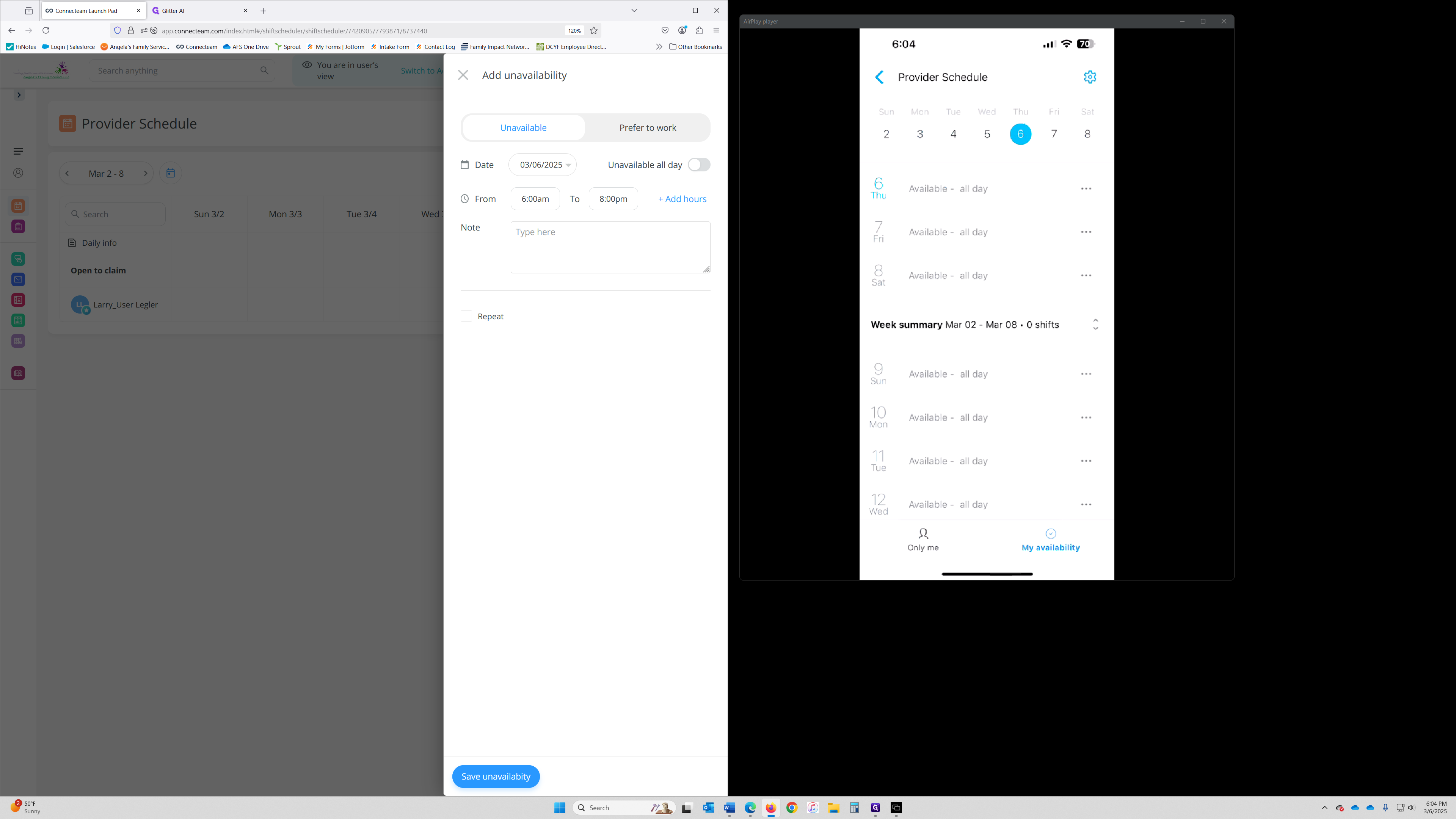The height and width of the screenshot is (819, 1456).
Task: Open AFS One Drive bookmark
Action: (246, 47)
